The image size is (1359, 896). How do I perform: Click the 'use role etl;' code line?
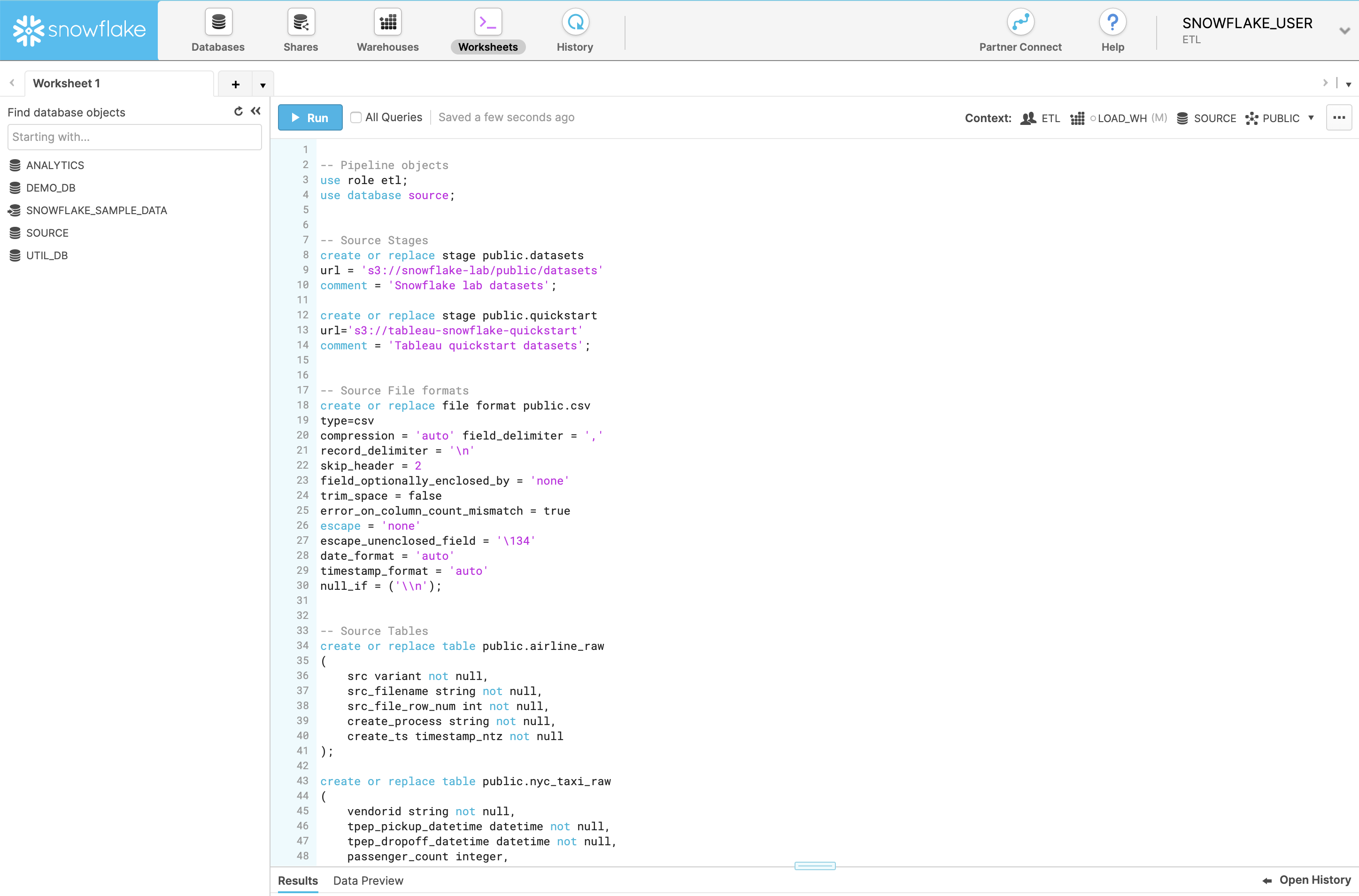click(x=364, y=180)
